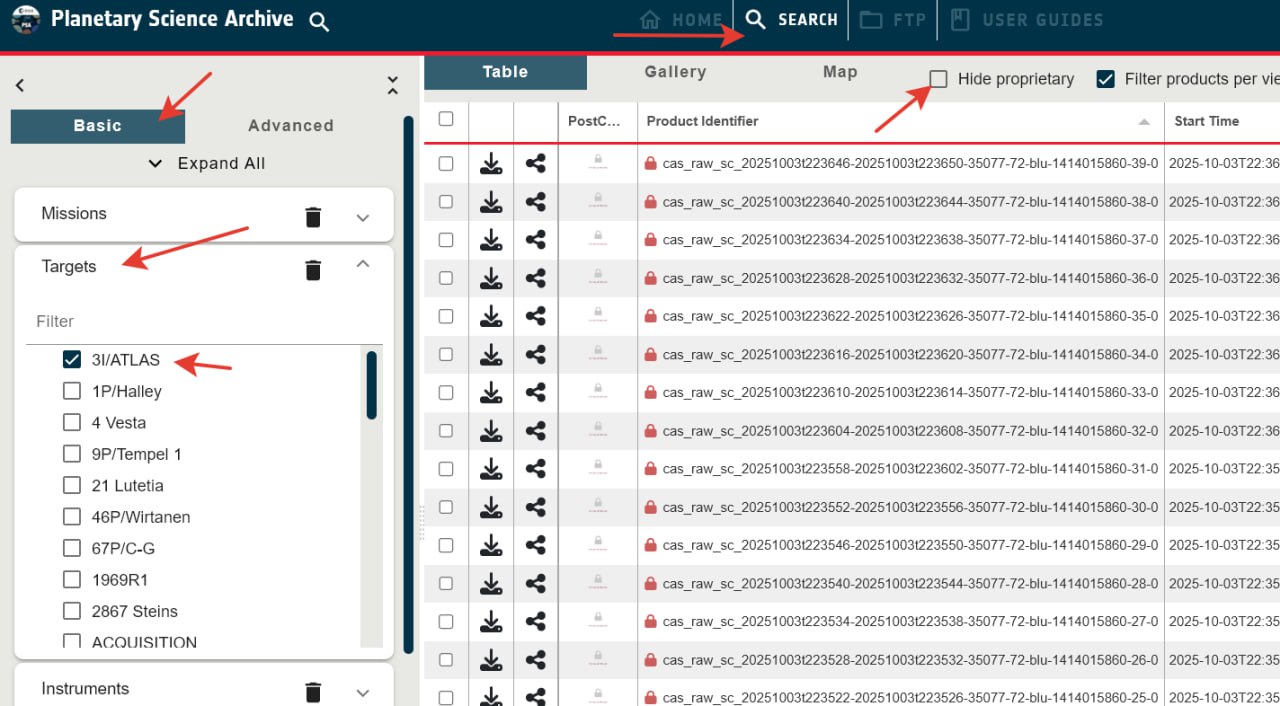Tick the select-all checkbox in the table header
The width and height of the screenshot is (1280, 706).
click(x=446, y=119)
